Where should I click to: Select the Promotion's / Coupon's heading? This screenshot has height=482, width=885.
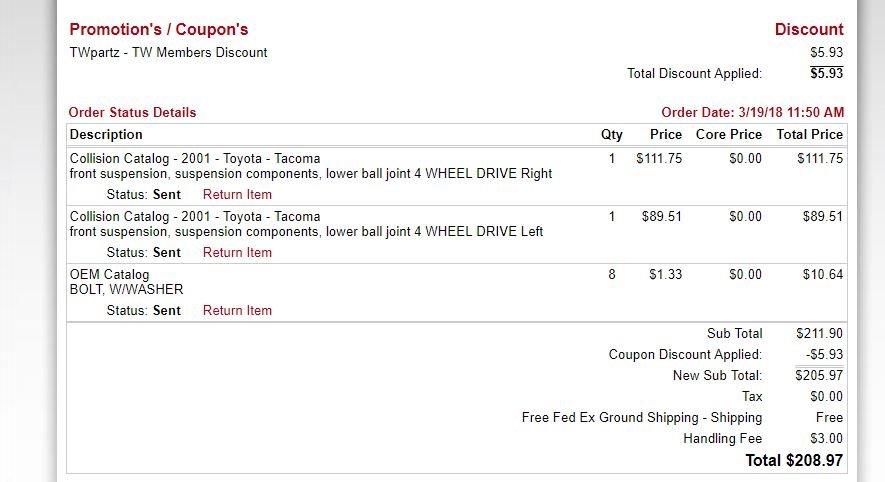click(x=159, y=29)
